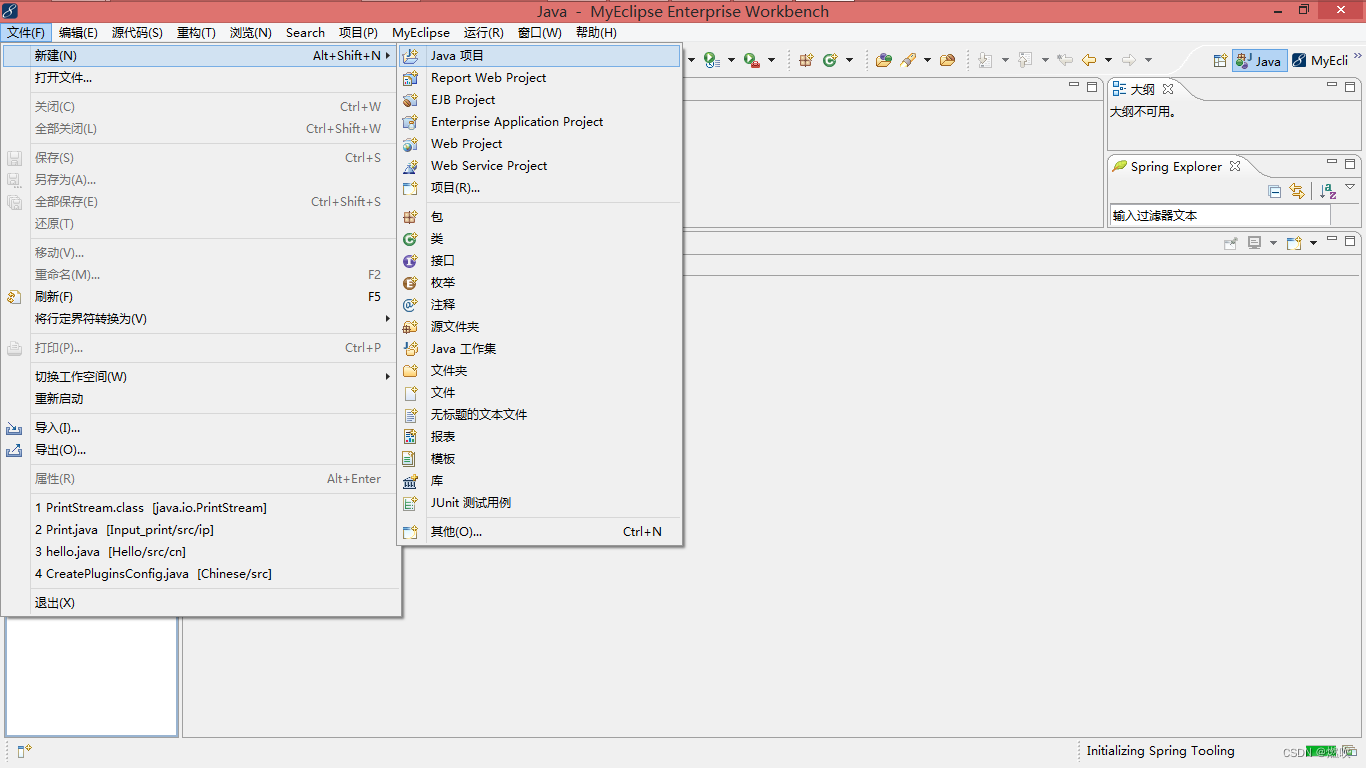Viewport: 1366px width, 768px height.
Task: Click the 包 package icon in submenu
Action: point(410,217)
